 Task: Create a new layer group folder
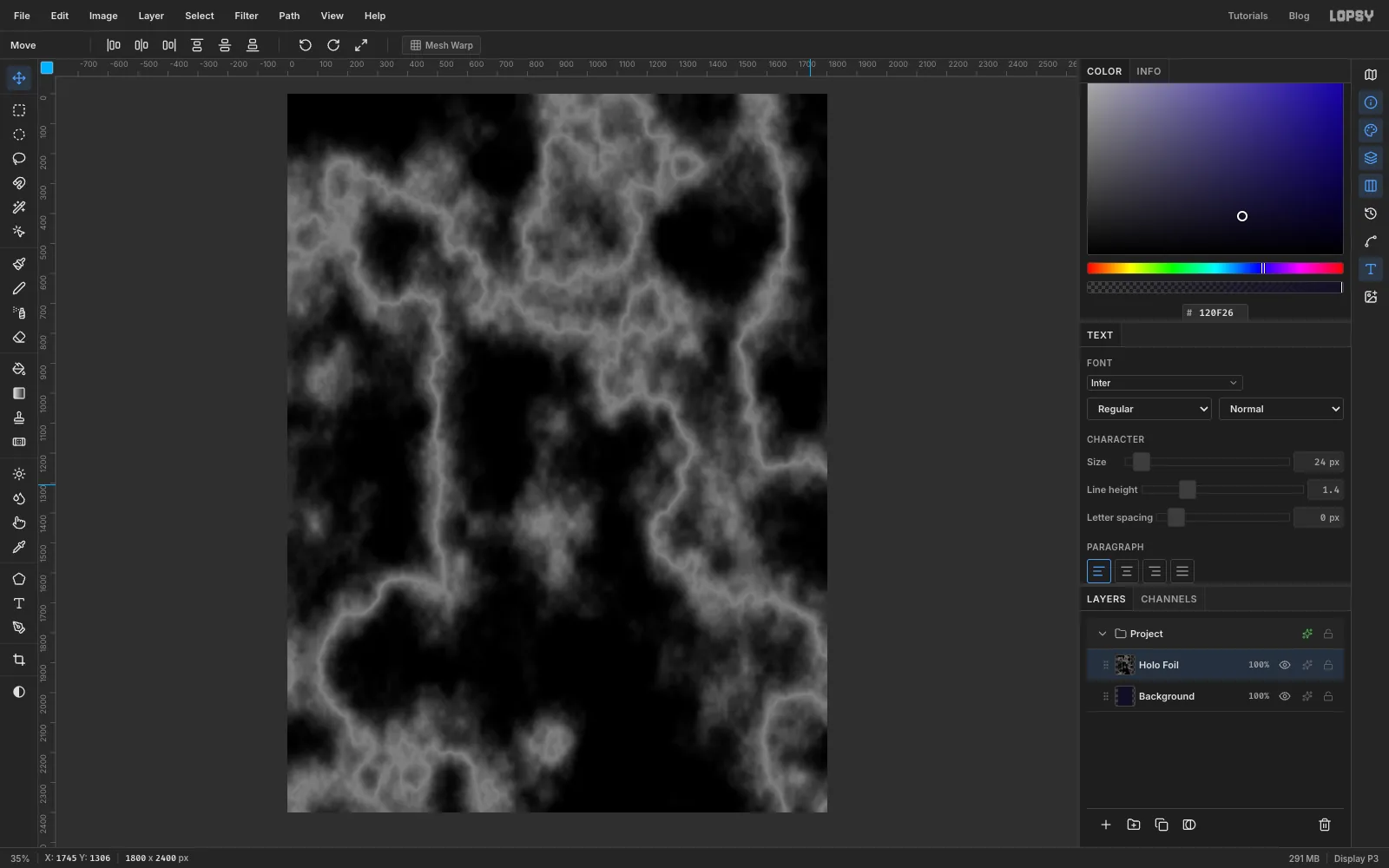pyautogui.click(x=1134, y=825)
